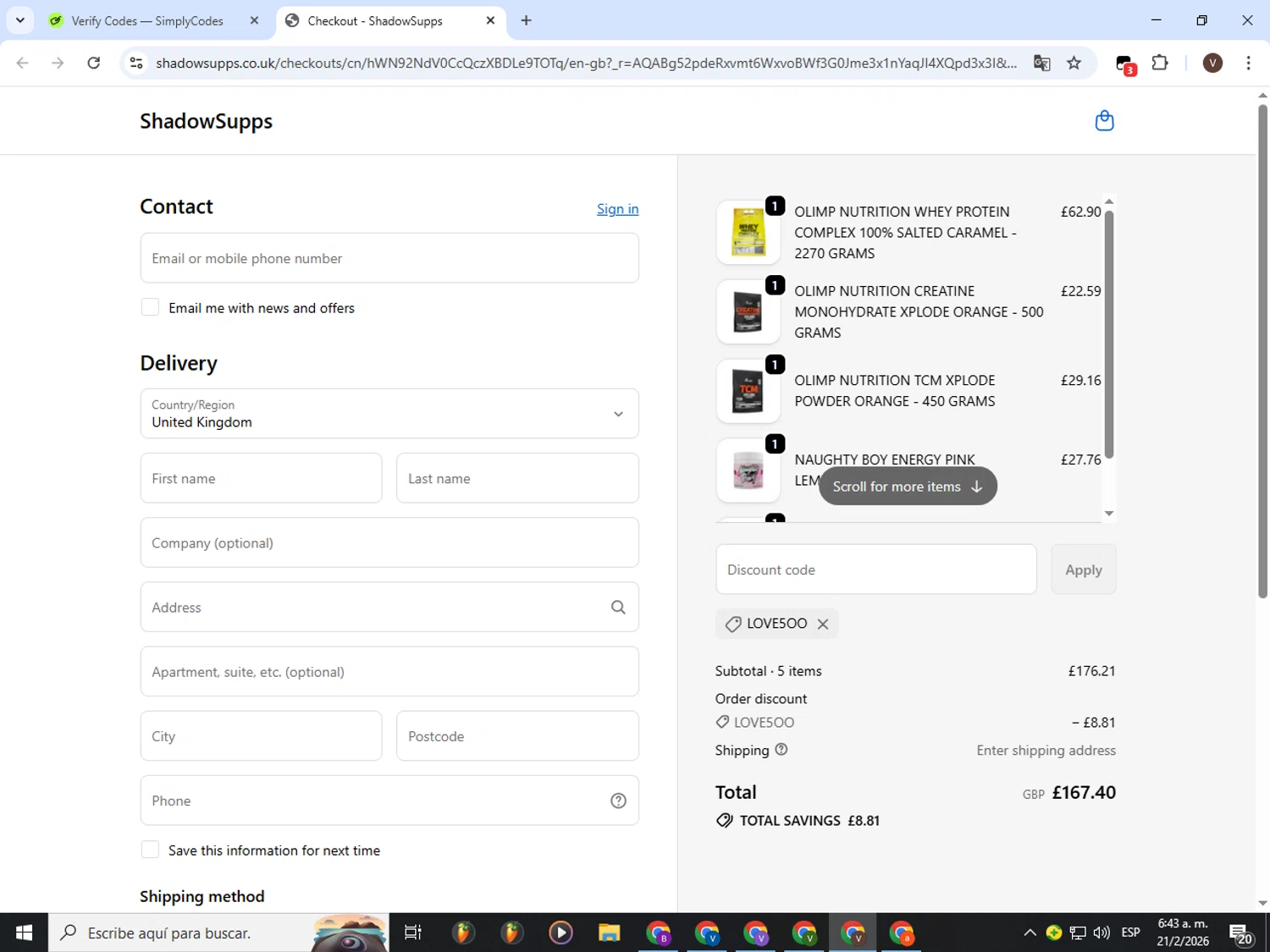Select the Checkout - ShadowSupps tab
This screenshot has width=1270, height=952.
374,20
